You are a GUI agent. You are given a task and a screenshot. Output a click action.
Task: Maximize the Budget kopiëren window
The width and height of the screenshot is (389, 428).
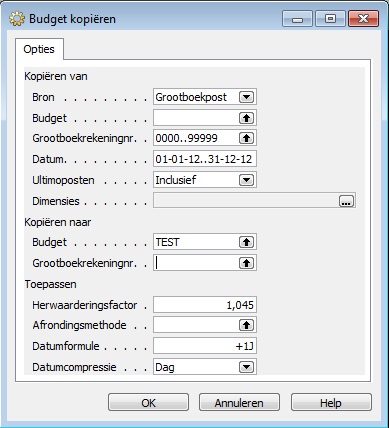pos(330,19)
